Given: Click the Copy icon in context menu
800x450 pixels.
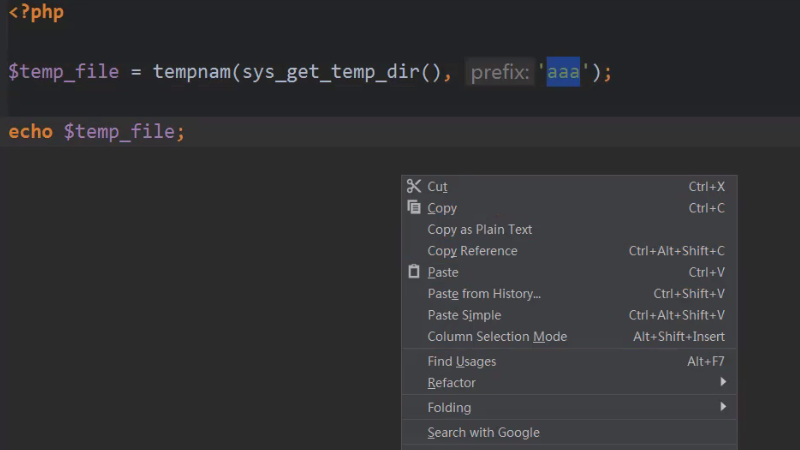Looking at the screenshot, I should pyautogui.click(x=414, y=208).
